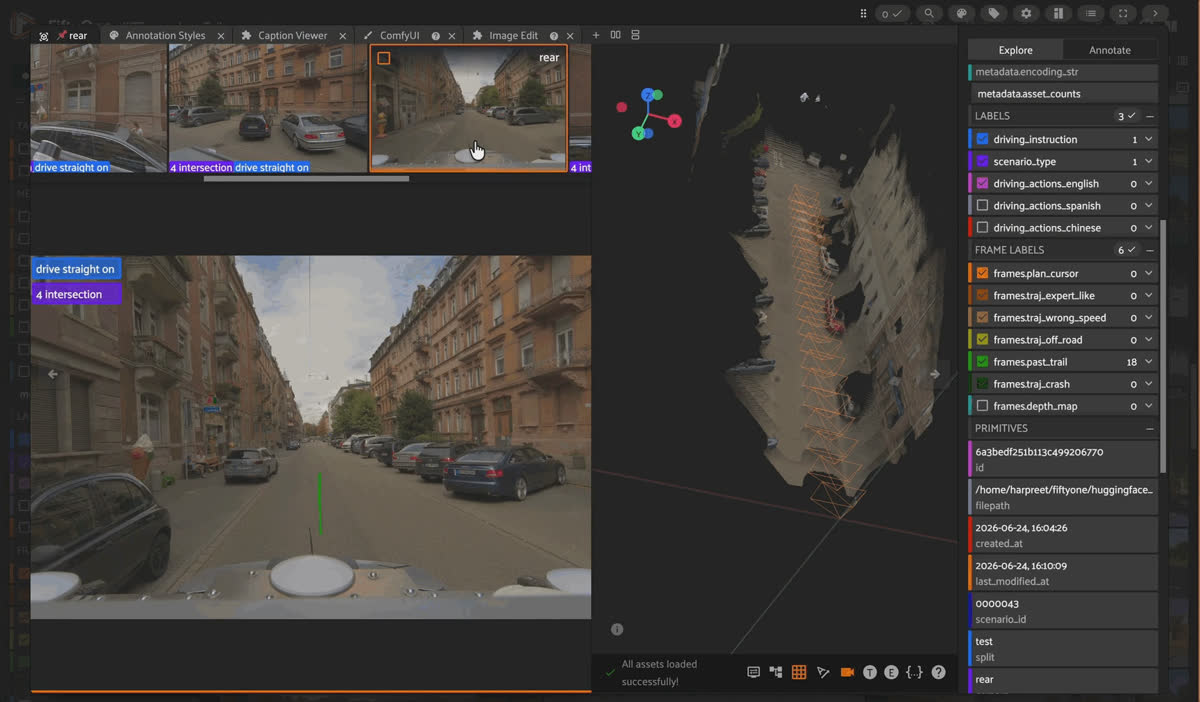The width and height of the screenshot is (1200, 702).
Task: Click LABELS count 3 check button
Action: 1127,116
